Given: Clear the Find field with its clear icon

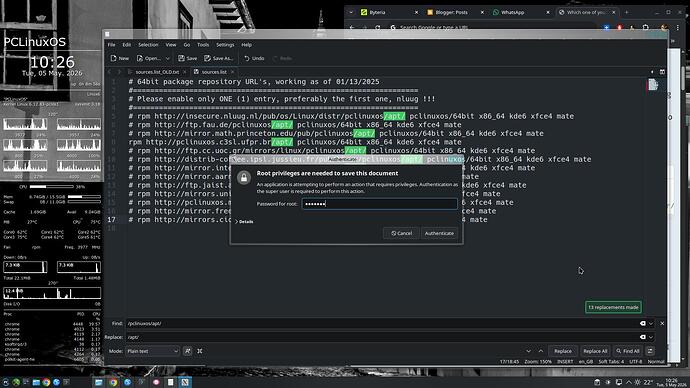Looking at the screenshot, I should pos(642,323).
